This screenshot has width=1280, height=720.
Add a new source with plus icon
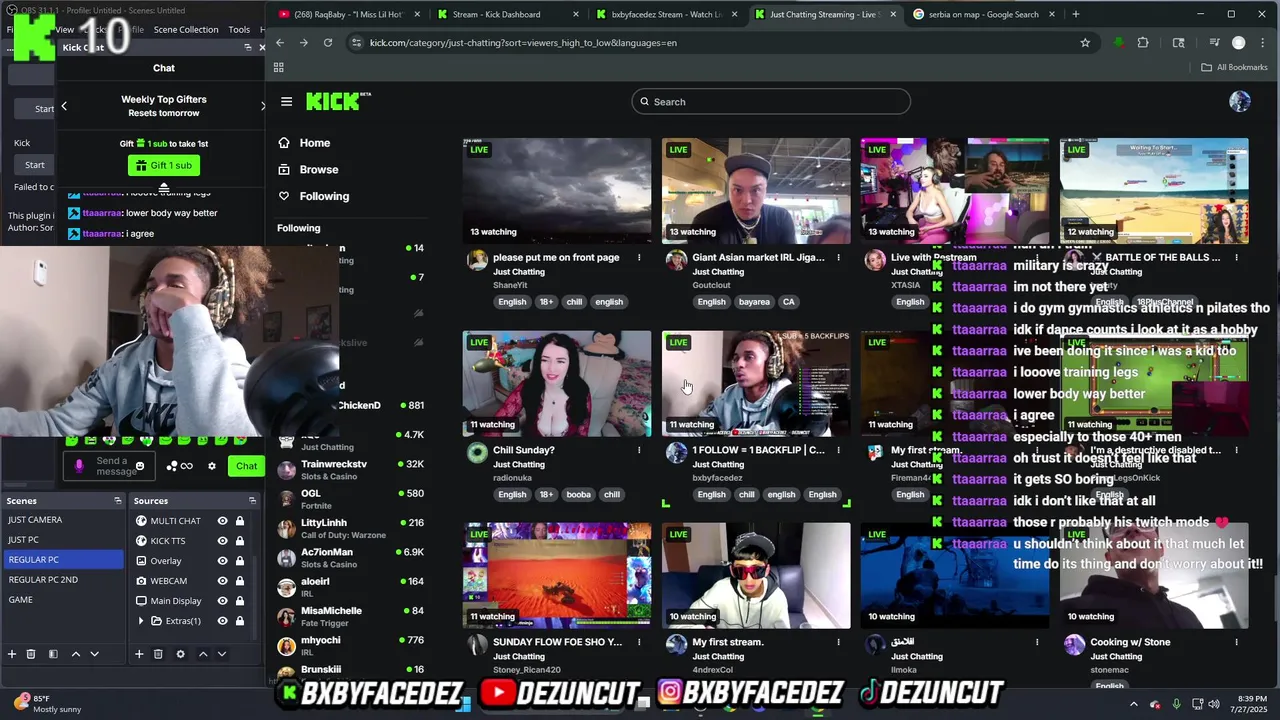point(139,654)
